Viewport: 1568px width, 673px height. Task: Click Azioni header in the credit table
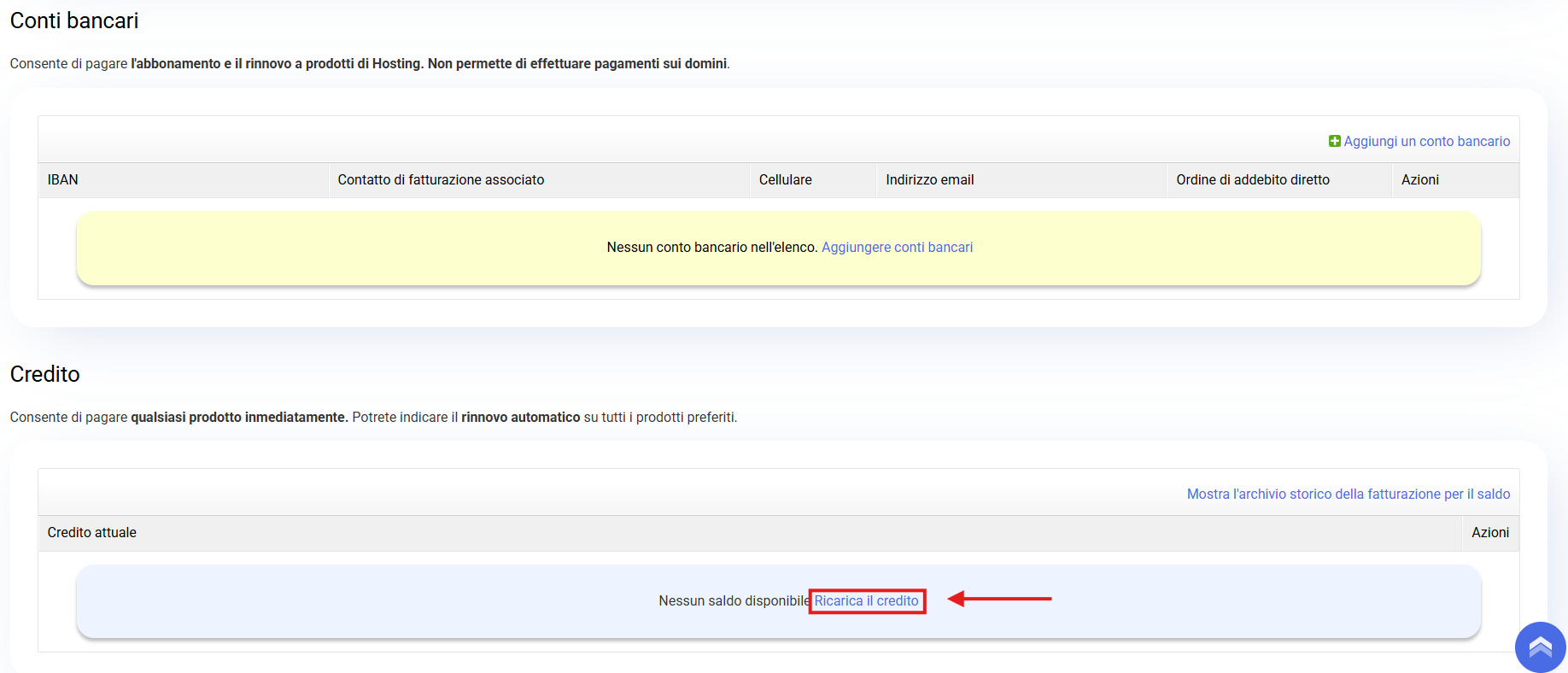pos(1489,533)
